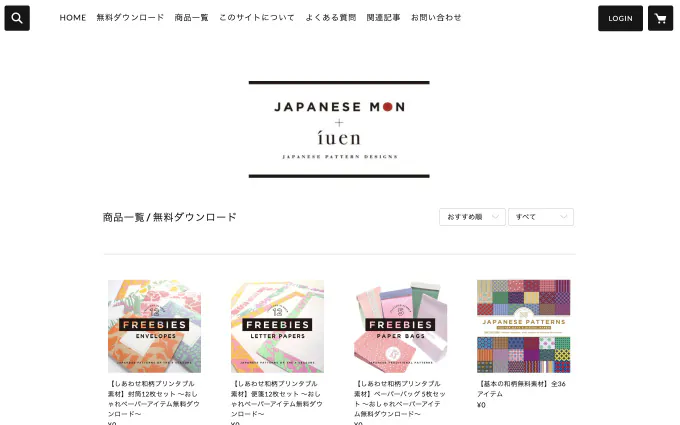Go to the HOME menu item
680x425 pixels.
(73, 18)
